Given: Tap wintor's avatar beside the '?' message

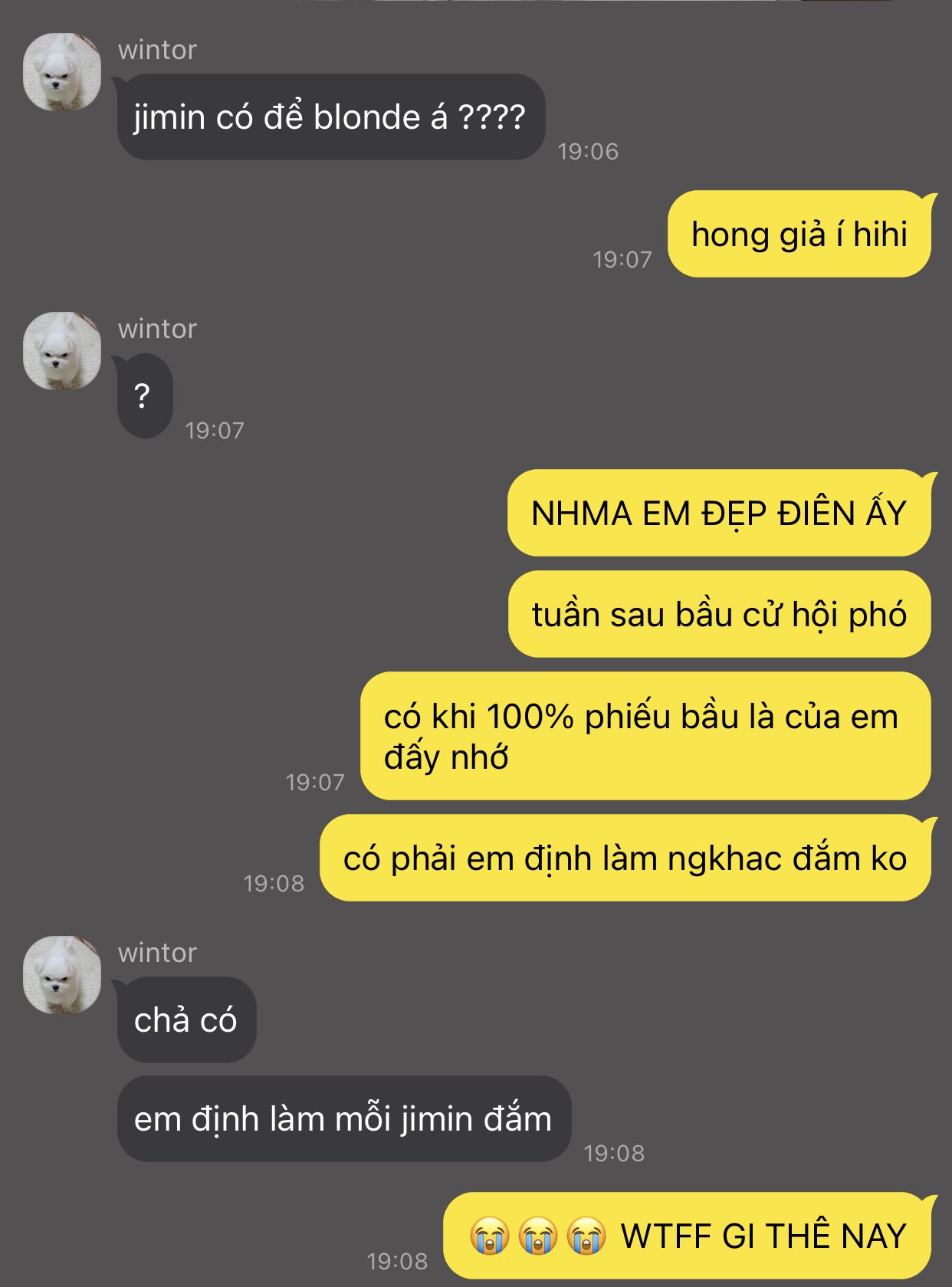Looking at the screenshot, I should [x=62, y=351].
